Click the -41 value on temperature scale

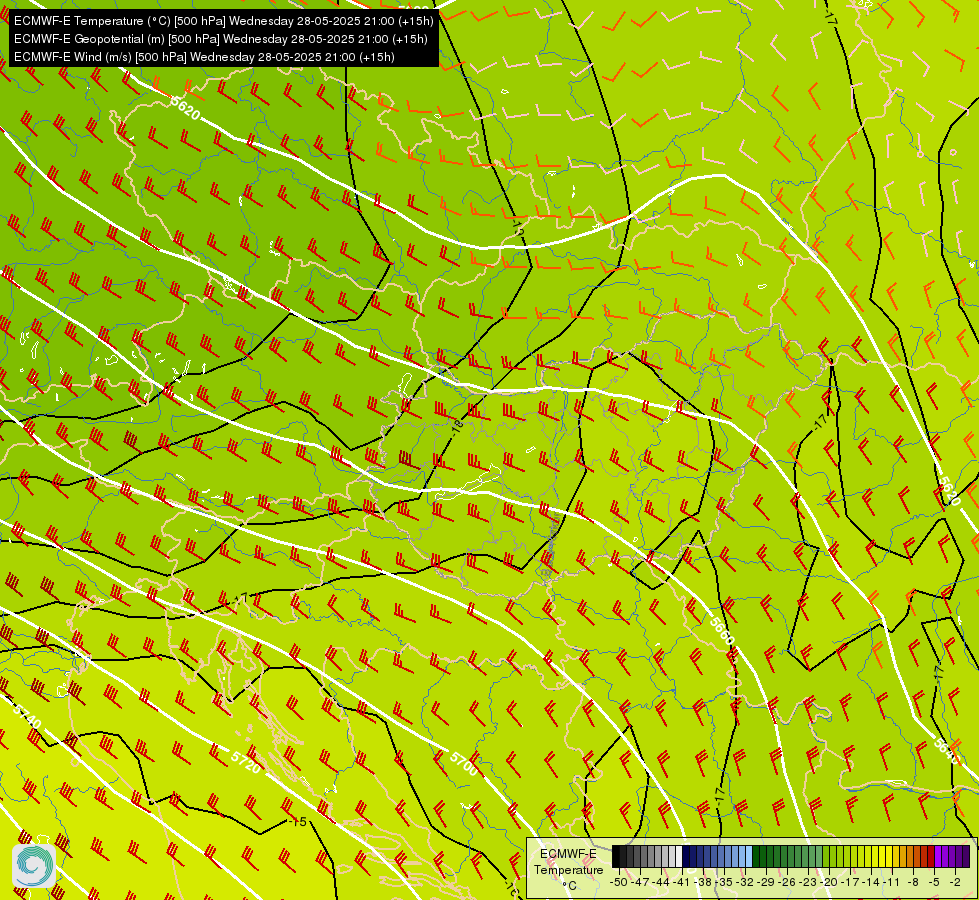point(681,883)
